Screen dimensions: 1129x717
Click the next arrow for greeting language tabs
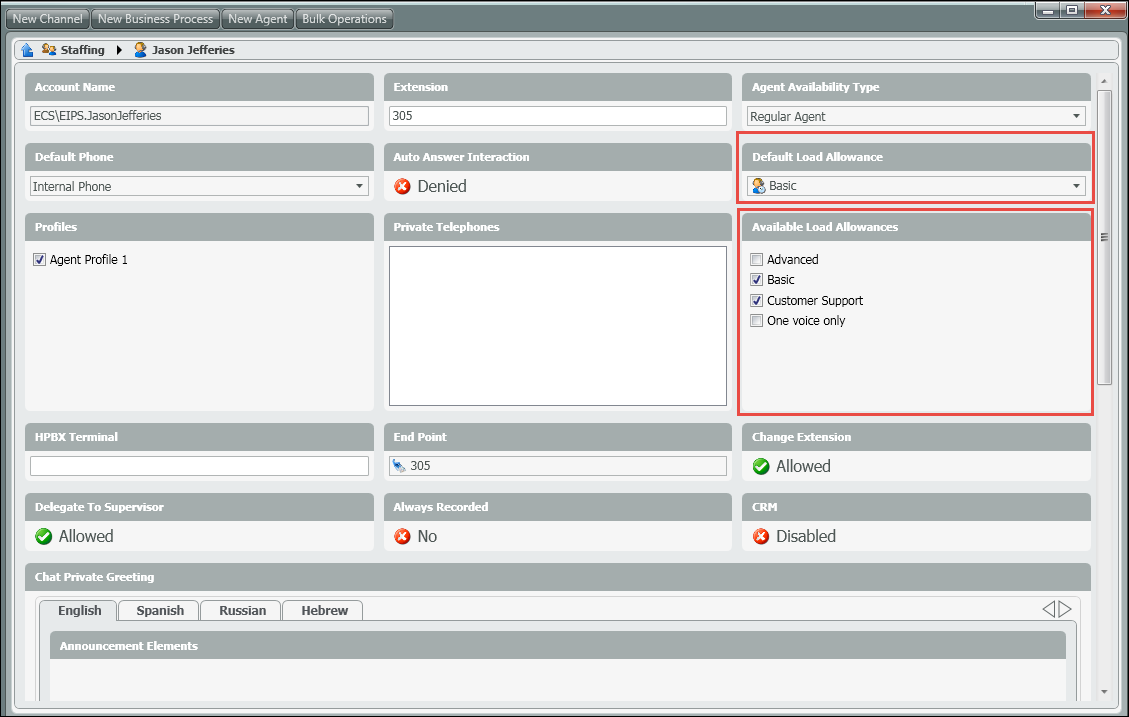pyautogui.click(x=1065, y=609)
